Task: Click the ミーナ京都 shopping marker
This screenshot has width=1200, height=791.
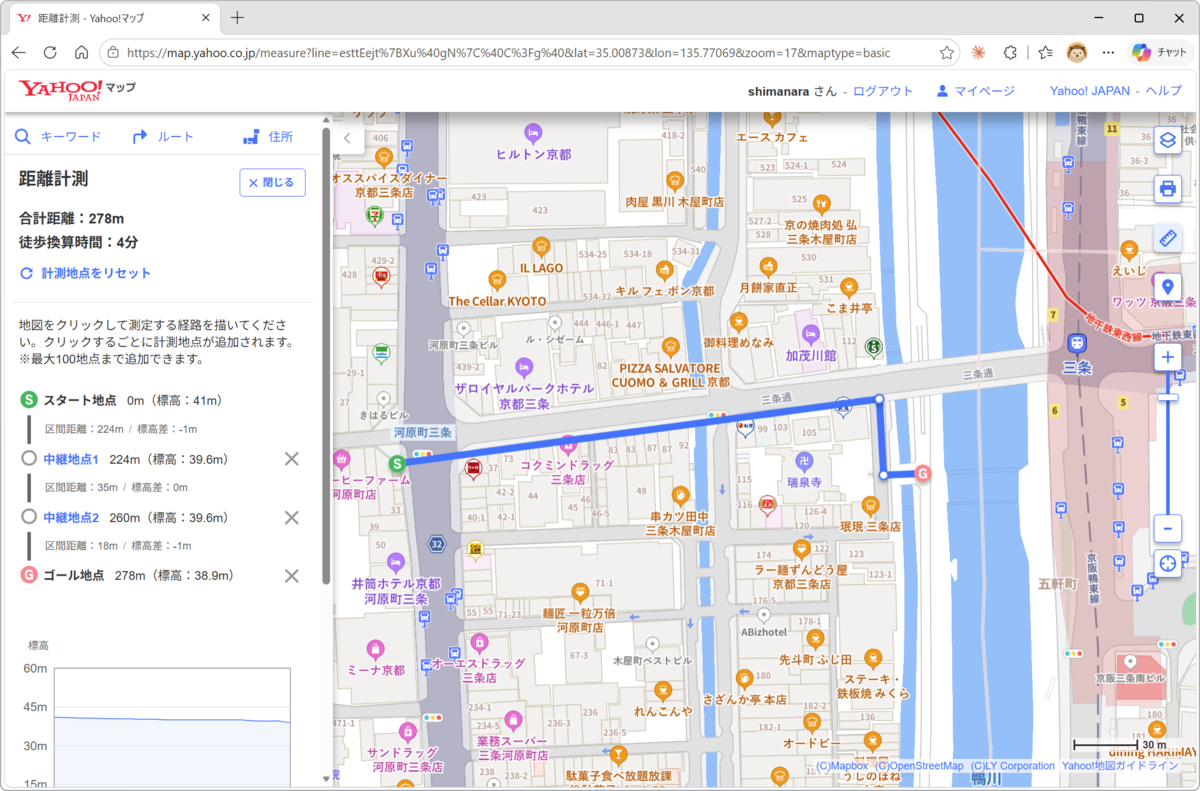Action: tap(376, 649)
